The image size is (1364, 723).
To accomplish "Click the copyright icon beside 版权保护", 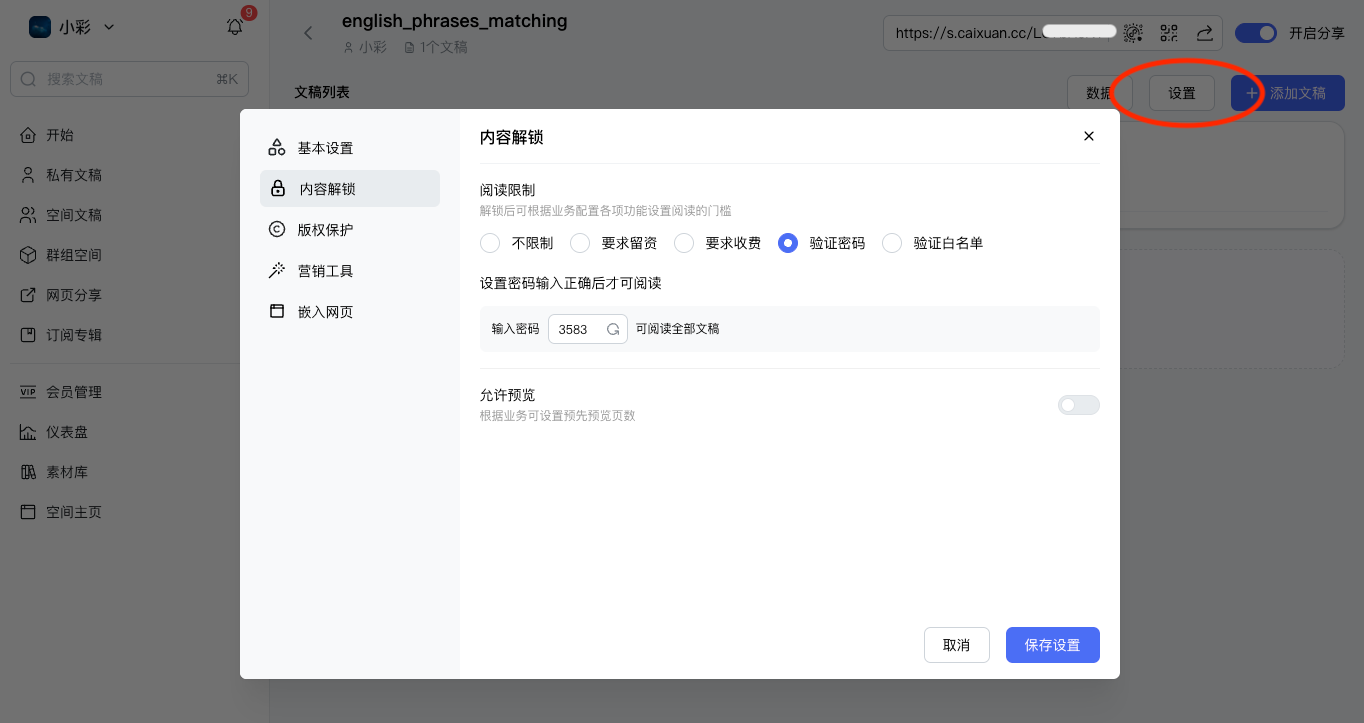I will [x=277, y=230].
